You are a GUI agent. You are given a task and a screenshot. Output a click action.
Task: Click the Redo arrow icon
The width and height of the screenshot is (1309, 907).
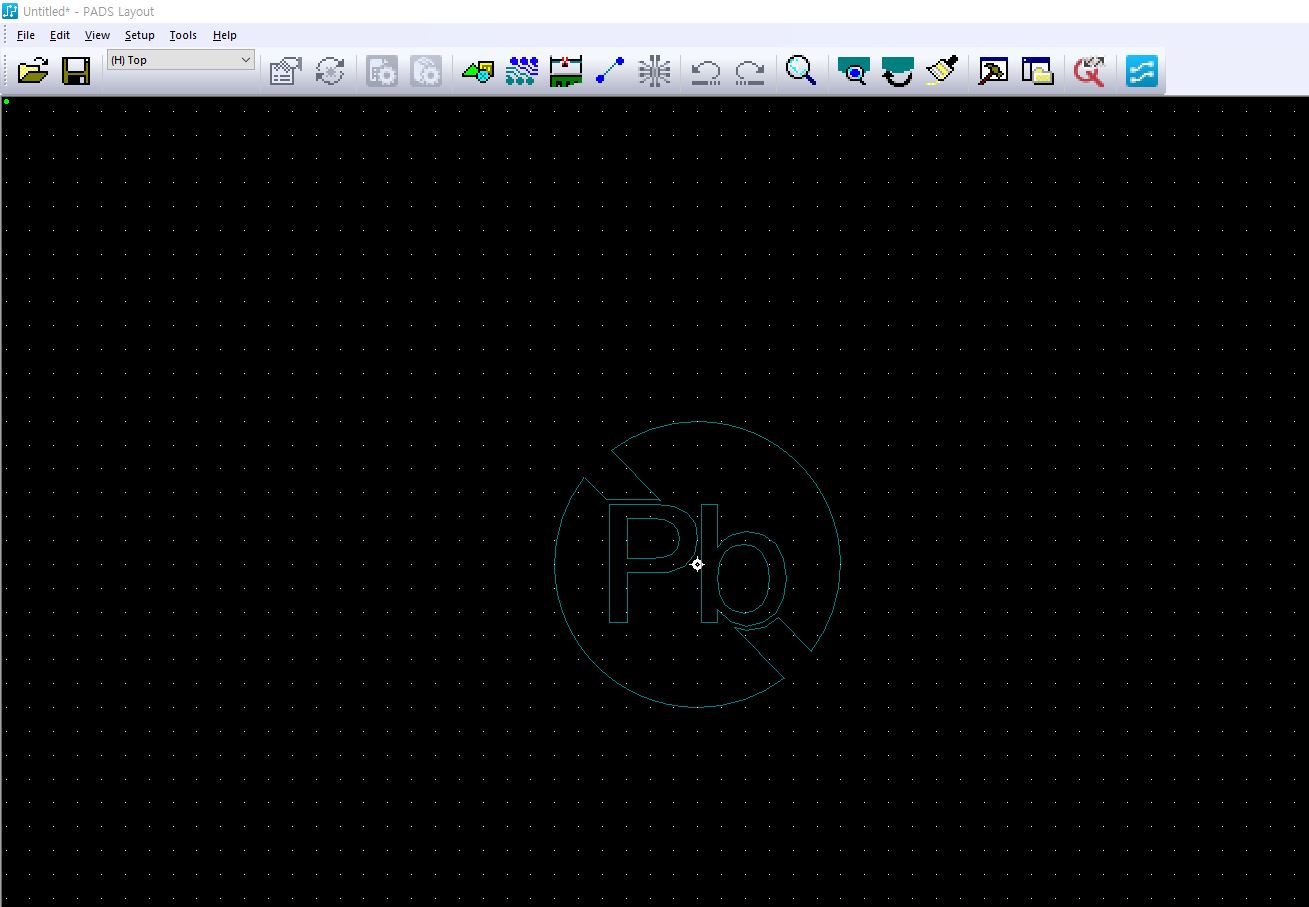click(x=750, y=71)
